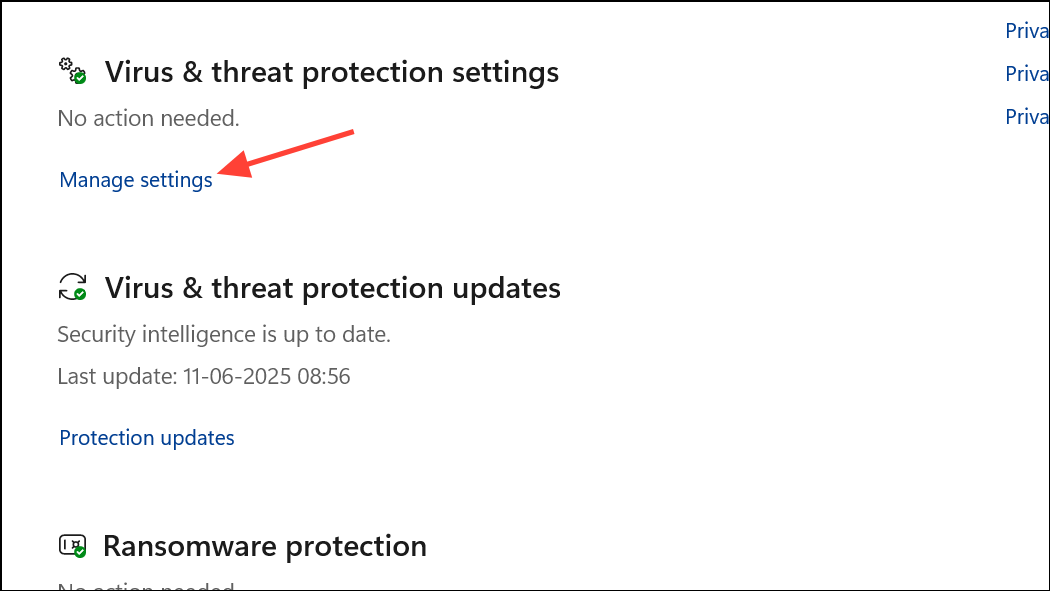Select the Virus & threat protection settings heading
The width and height of the screenshot is (1050, 591).
331,72
